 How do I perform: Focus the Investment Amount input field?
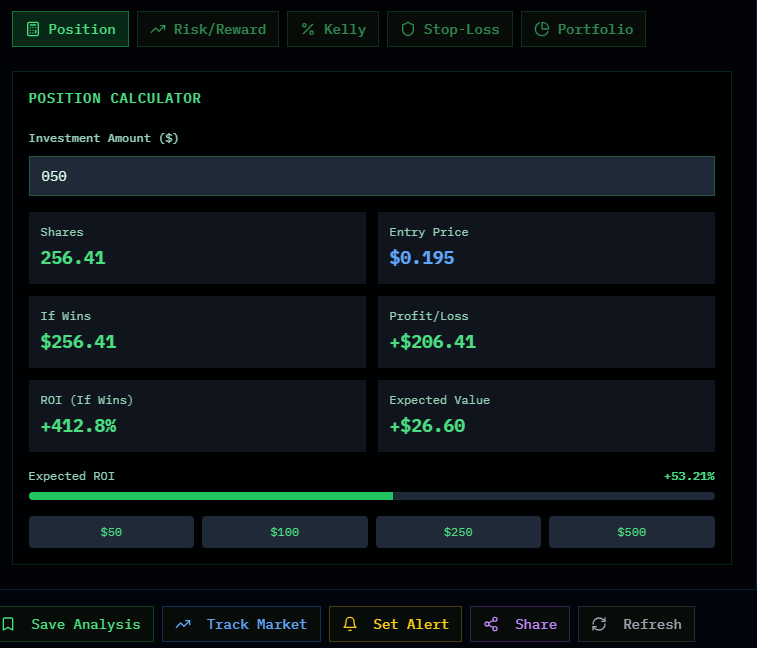[372, 176]
